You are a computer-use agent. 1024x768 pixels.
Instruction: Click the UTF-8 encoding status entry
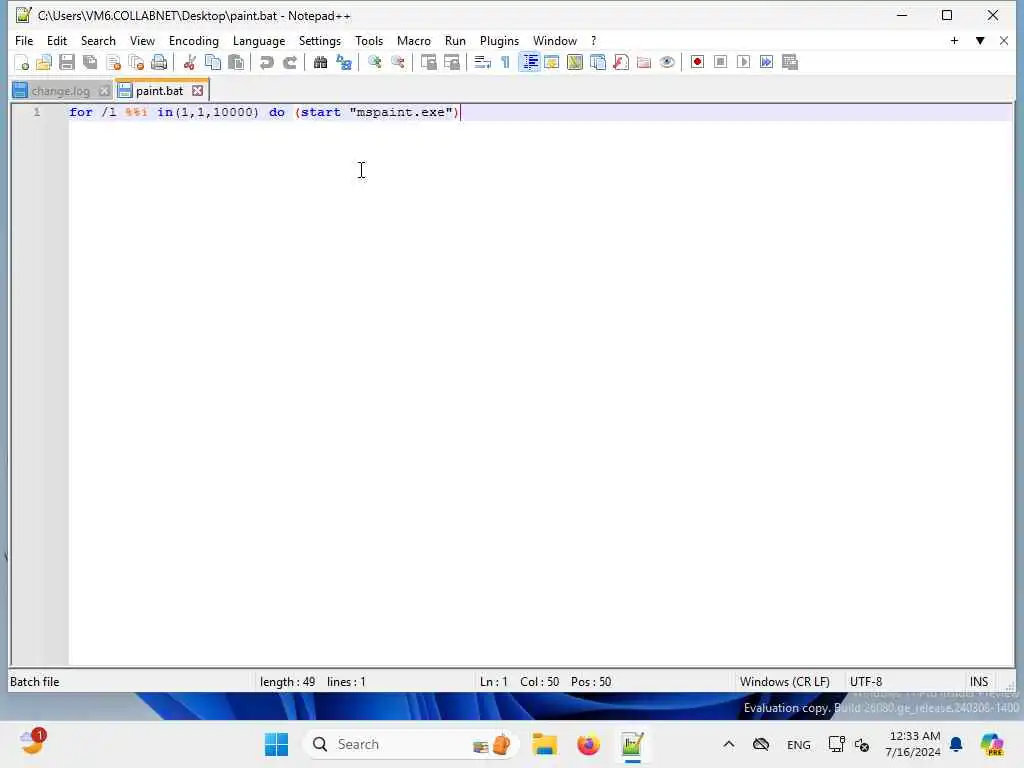866,682
